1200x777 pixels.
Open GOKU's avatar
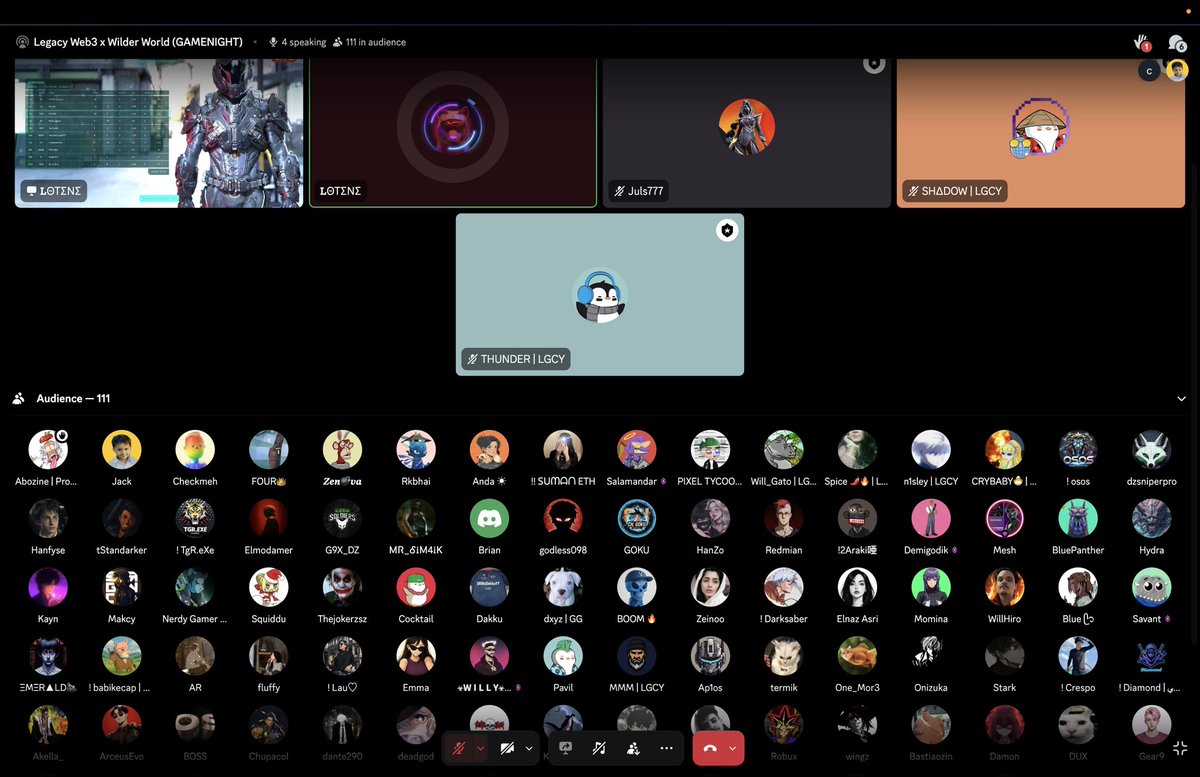coord(637,519)
